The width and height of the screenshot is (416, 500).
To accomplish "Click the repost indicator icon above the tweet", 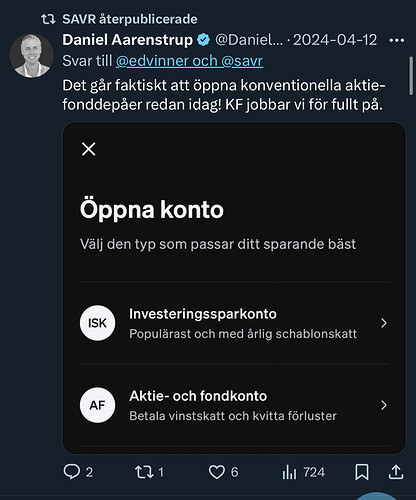I will [x=48, y=19].
